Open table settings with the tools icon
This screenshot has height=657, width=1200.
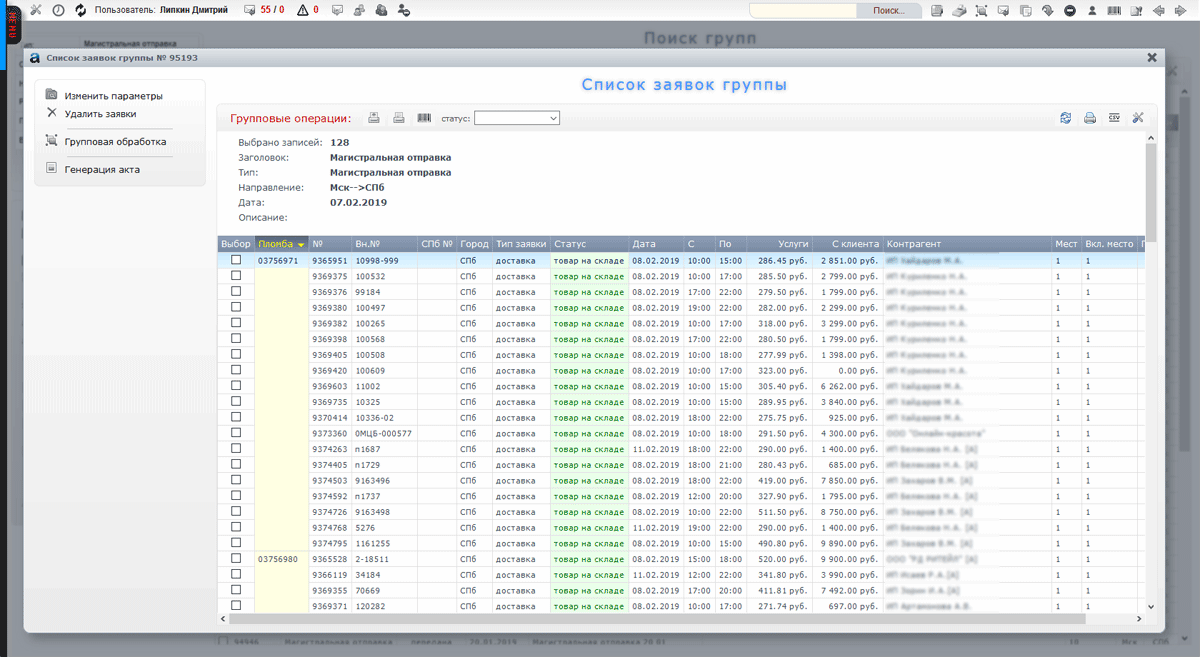1138,118
